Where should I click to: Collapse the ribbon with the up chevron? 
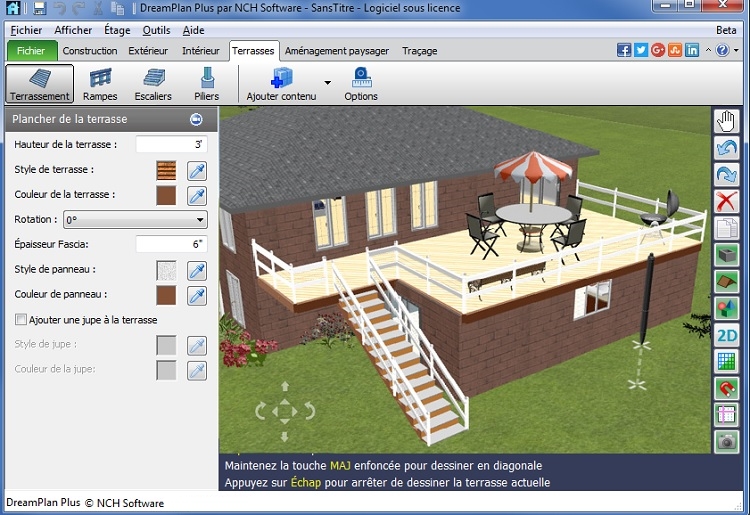(708, 50)
